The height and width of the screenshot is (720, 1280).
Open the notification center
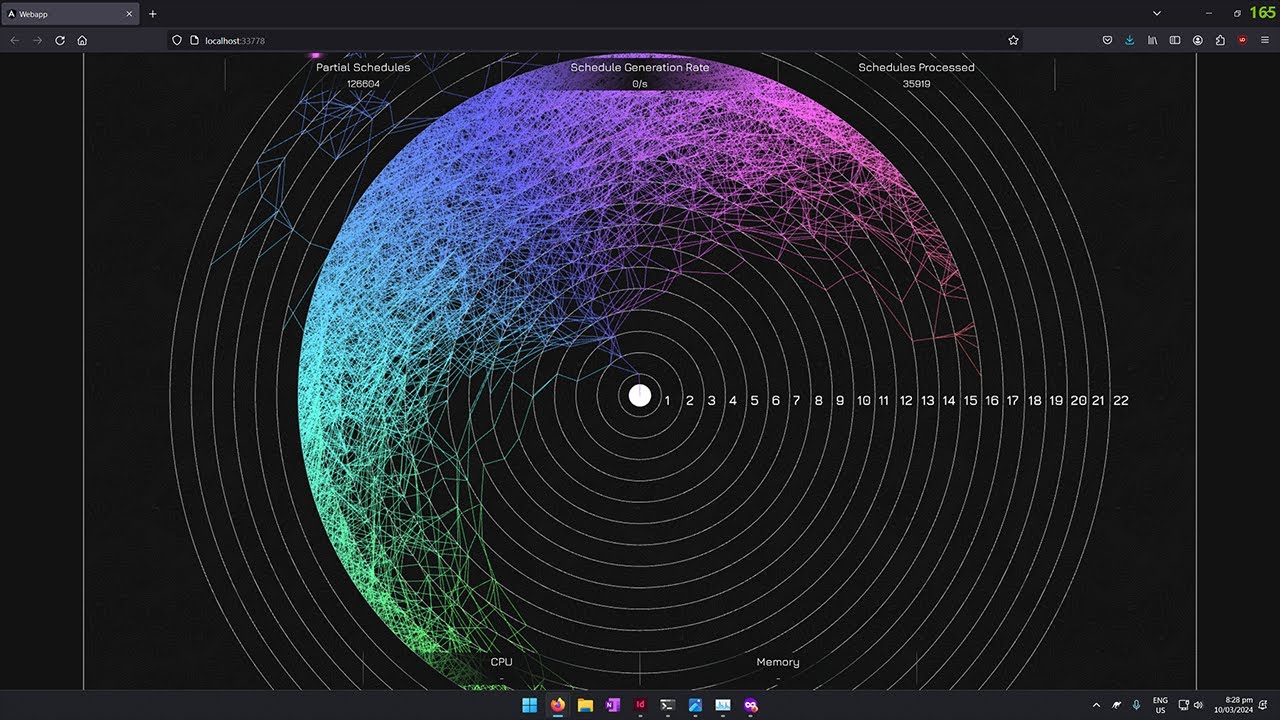[x=1263, y=705]
